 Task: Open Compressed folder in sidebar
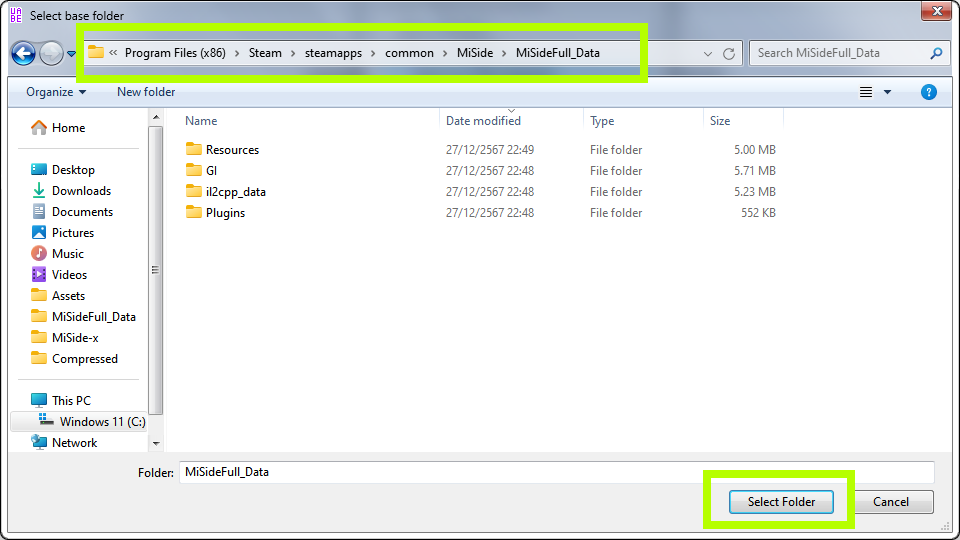click(74, 359)
